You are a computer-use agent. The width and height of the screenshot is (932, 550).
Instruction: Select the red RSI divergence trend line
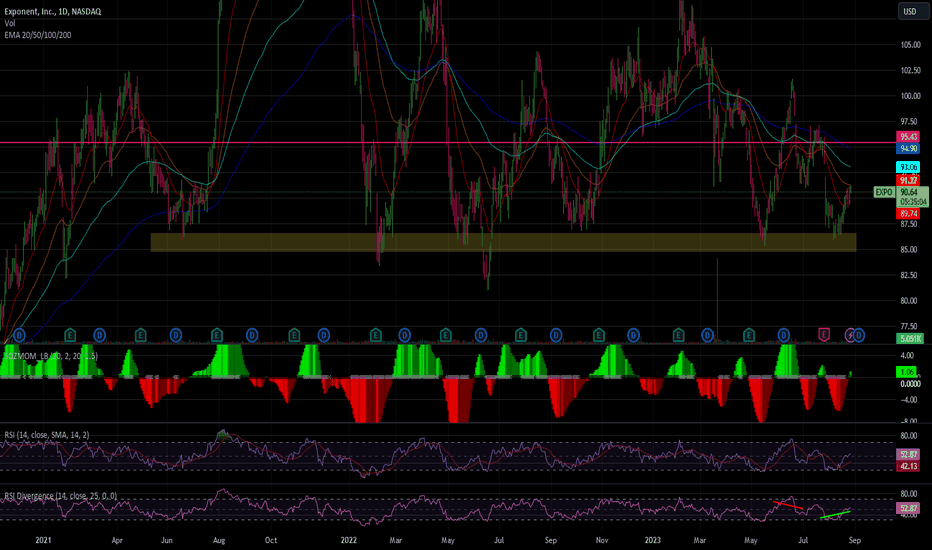pos(788,505)
